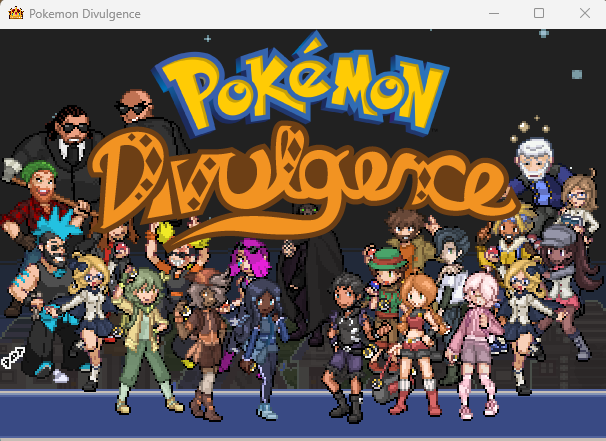The image size is (606, 441).
Task: Click the yellow Pokémon logo on title screen
Action: click(301, 85)
